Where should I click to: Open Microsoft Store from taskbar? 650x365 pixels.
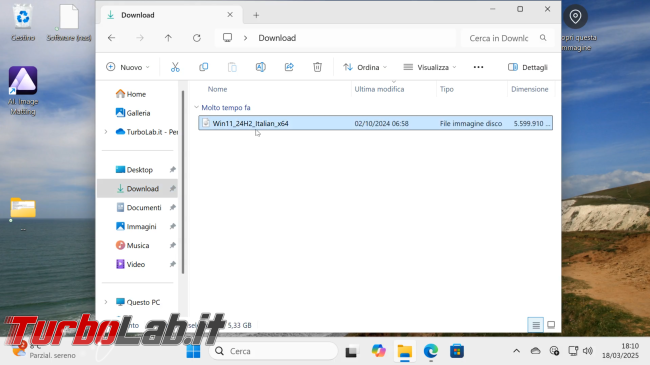click(457, 351)
